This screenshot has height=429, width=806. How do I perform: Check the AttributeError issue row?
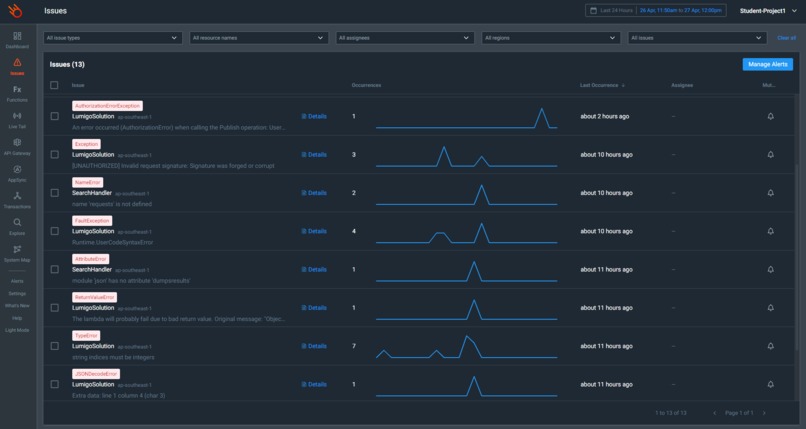coord(54,270)
